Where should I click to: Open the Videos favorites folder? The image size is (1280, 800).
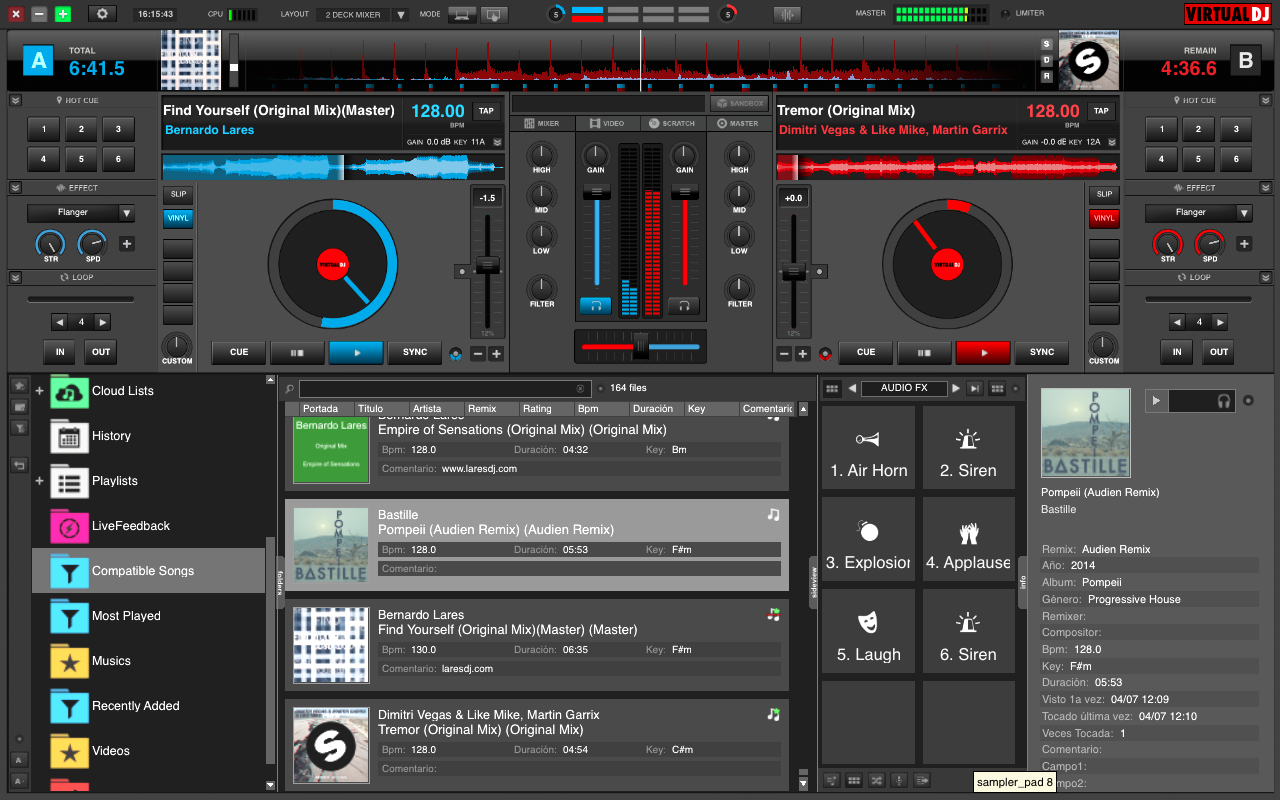150,751
